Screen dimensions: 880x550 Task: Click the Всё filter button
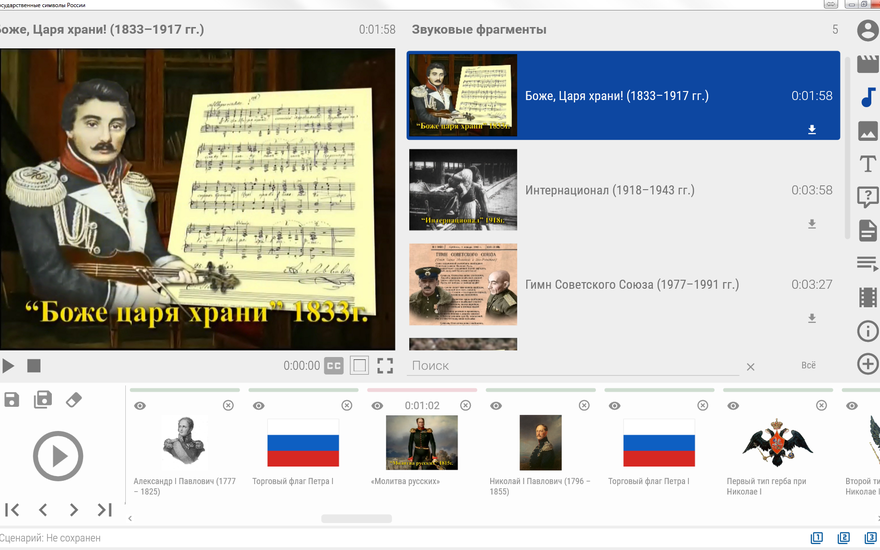[808, 365]
